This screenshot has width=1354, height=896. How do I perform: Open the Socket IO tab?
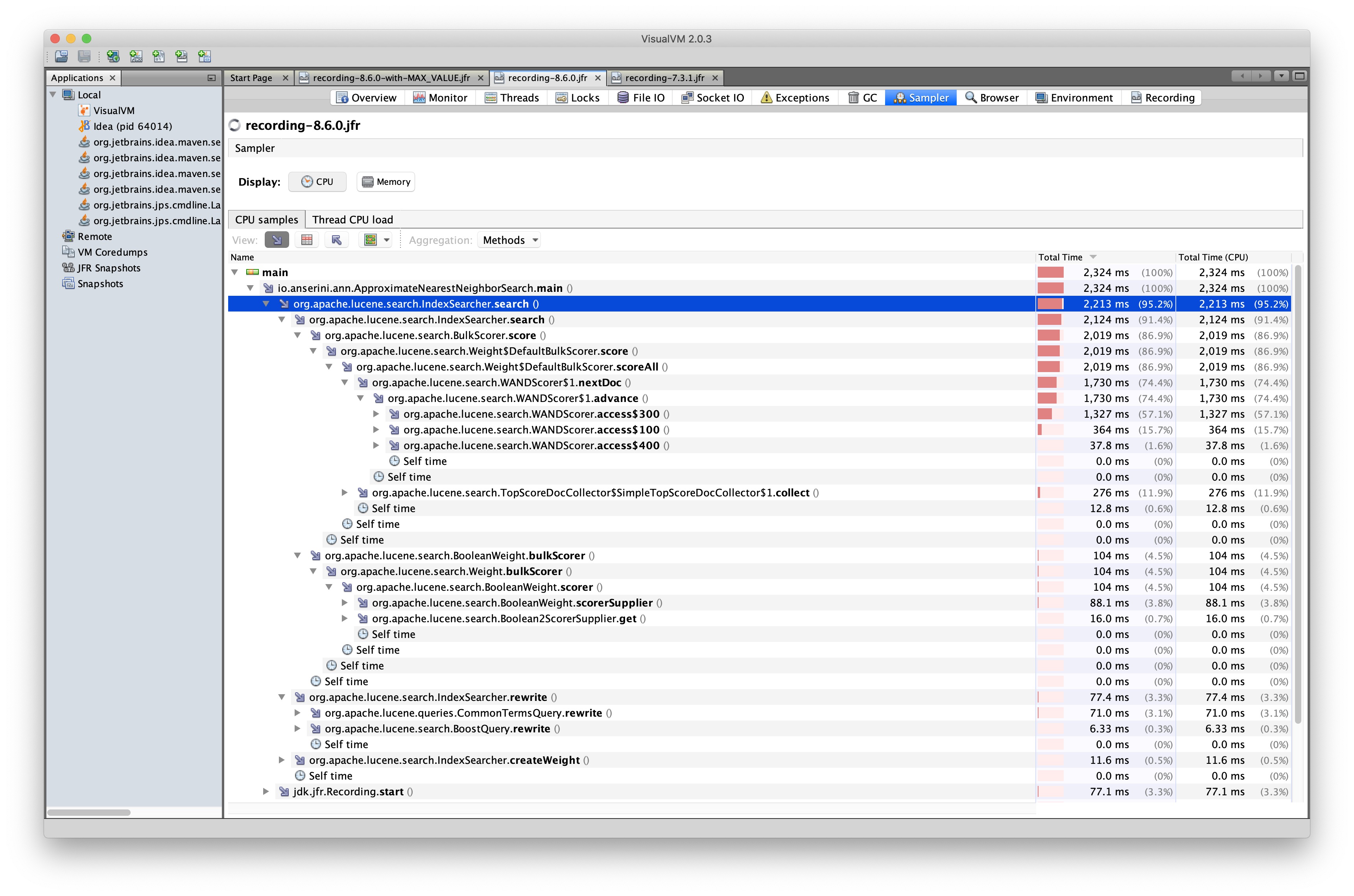713,98
